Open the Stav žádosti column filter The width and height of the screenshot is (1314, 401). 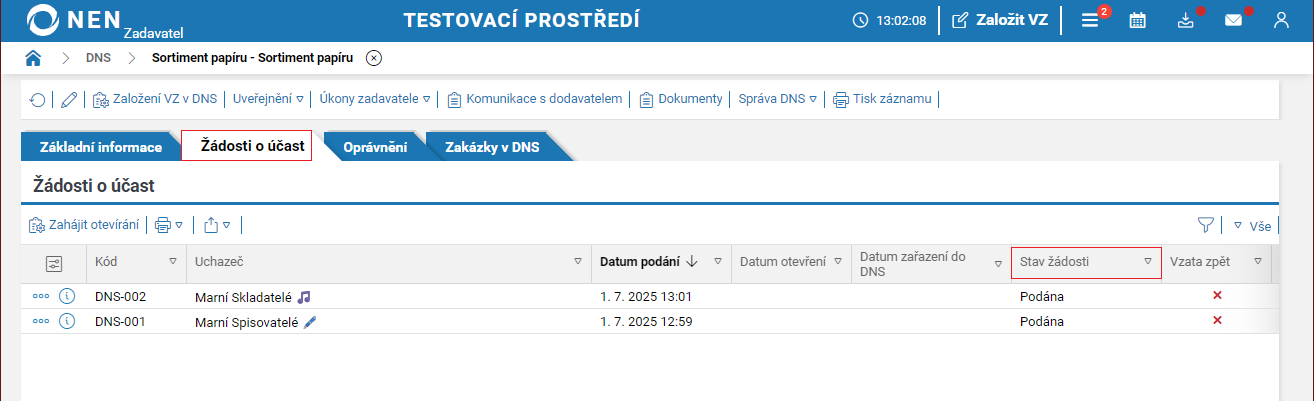click(x=1148, y=262)
